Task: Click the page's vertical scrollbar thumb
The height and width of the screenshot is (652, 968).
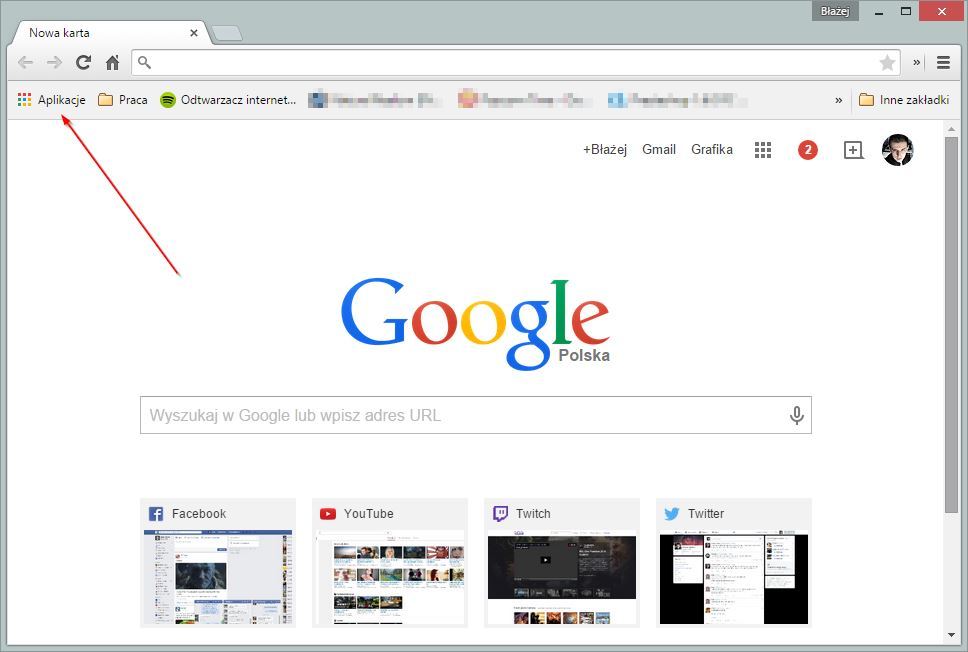Action: pyautogui.click(x=951, y=325)
